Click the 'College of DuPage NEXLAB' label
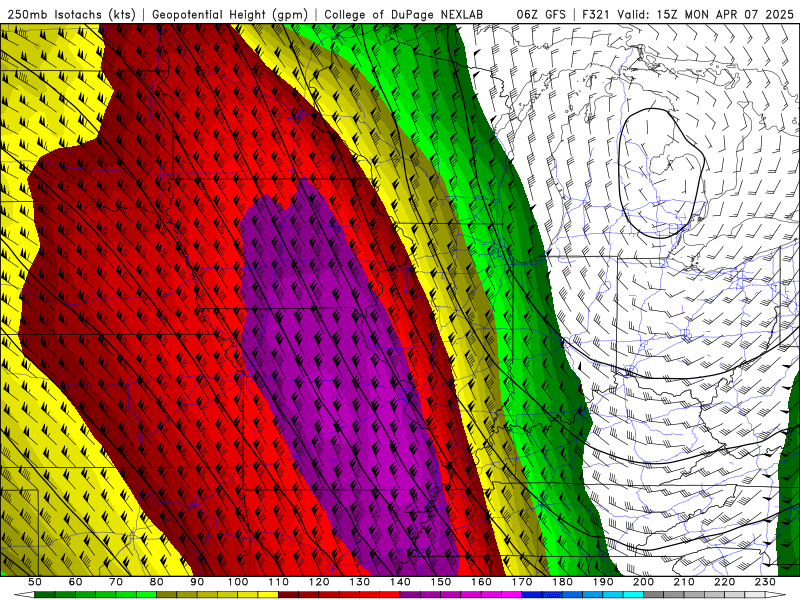Screen dimensions: 800x600 click(403, 14)
